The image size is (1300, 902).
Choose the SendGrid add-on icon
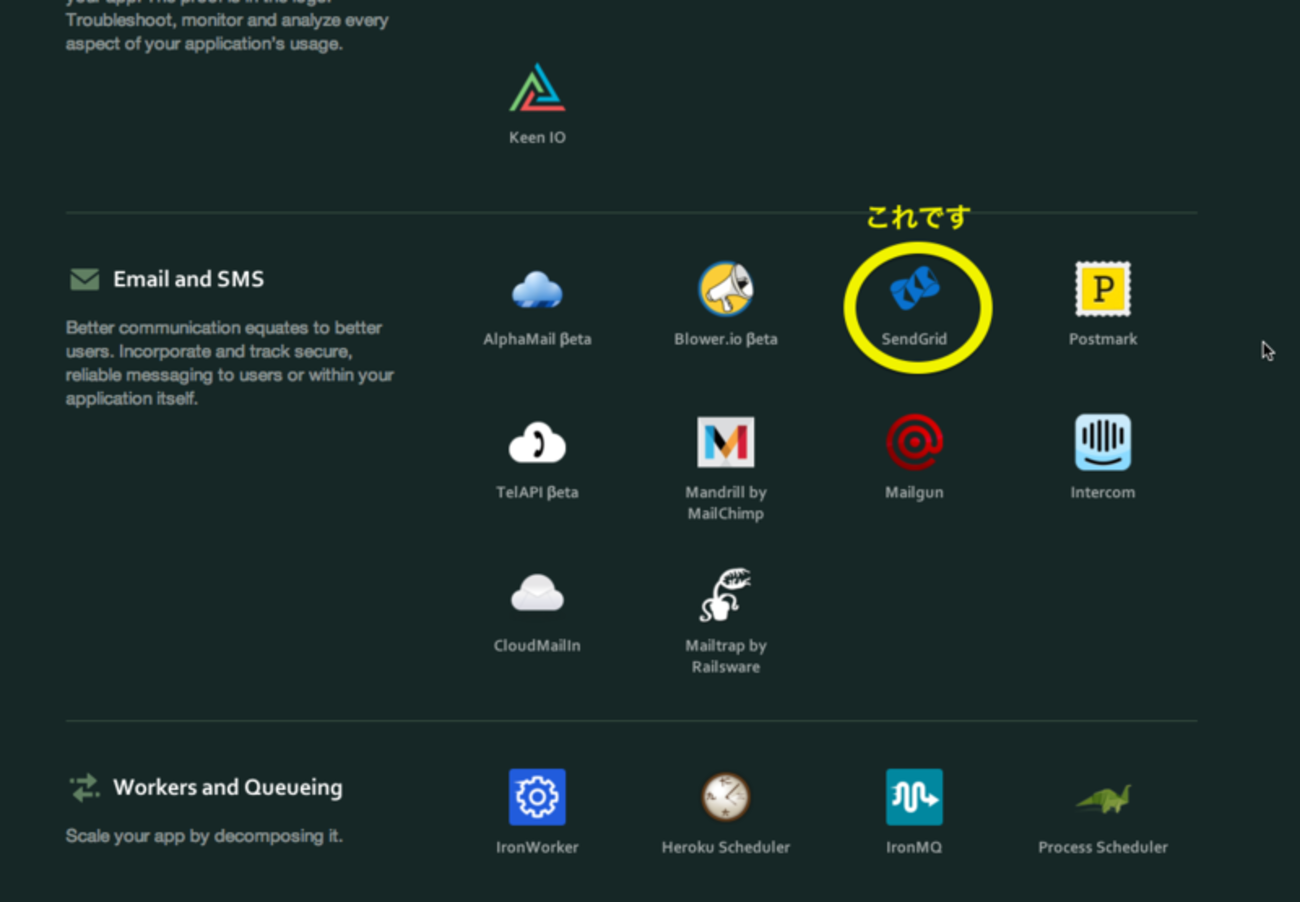coord(914,288)
